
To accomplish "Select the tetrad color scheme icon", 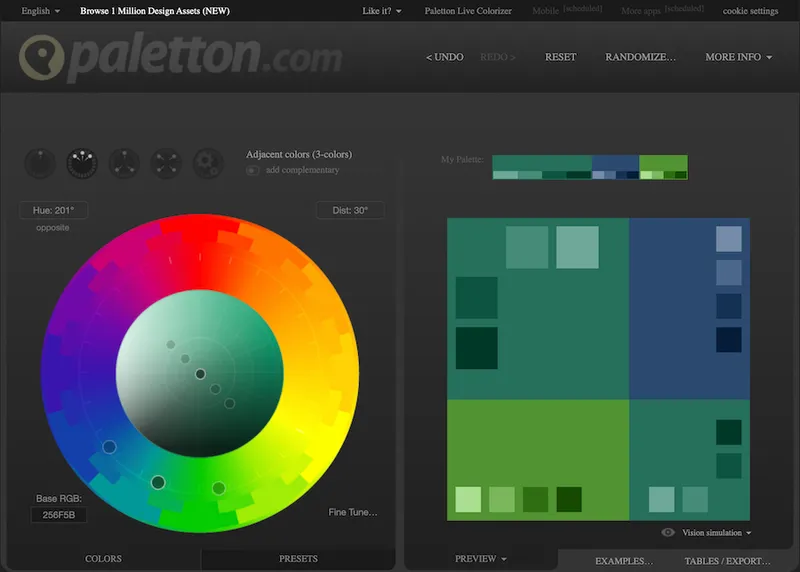I will coord(166,163).
